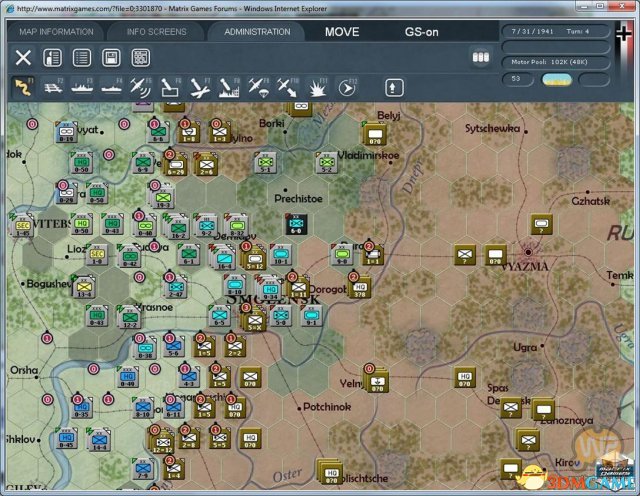The height and width of the screenshot is (496, 640).
Task: Select the black 6-0 unit near Prechistoe
Action: coord(296,224)
